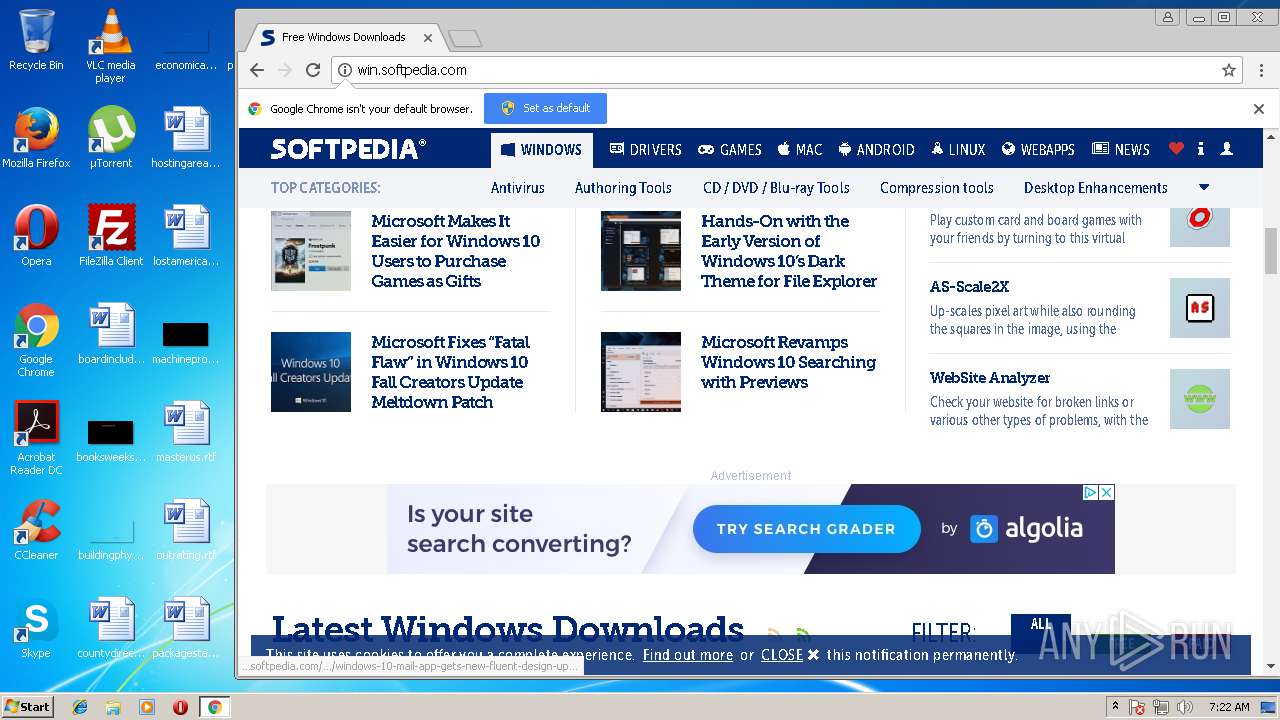Read Microsoft Makes It Easier article
The height and width of the screenshot is (720, 1280).
[456, 251]
